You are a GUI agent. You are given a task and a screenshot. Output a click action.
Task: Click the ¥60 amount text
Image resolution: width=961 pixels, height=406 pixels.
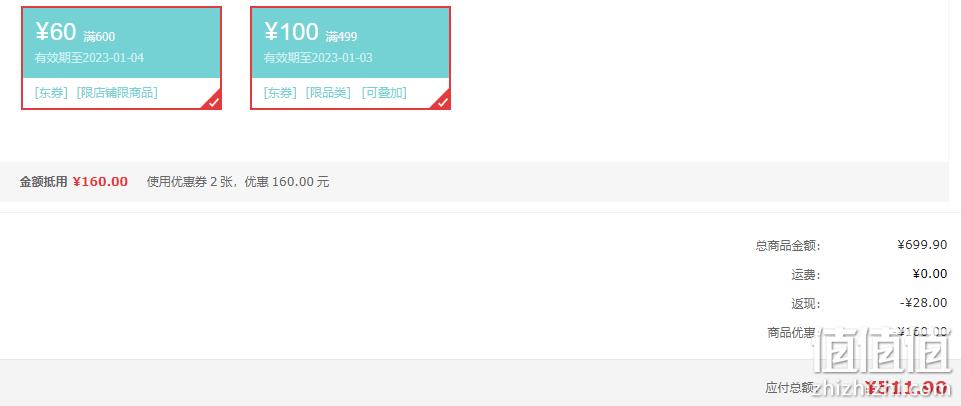56,32
